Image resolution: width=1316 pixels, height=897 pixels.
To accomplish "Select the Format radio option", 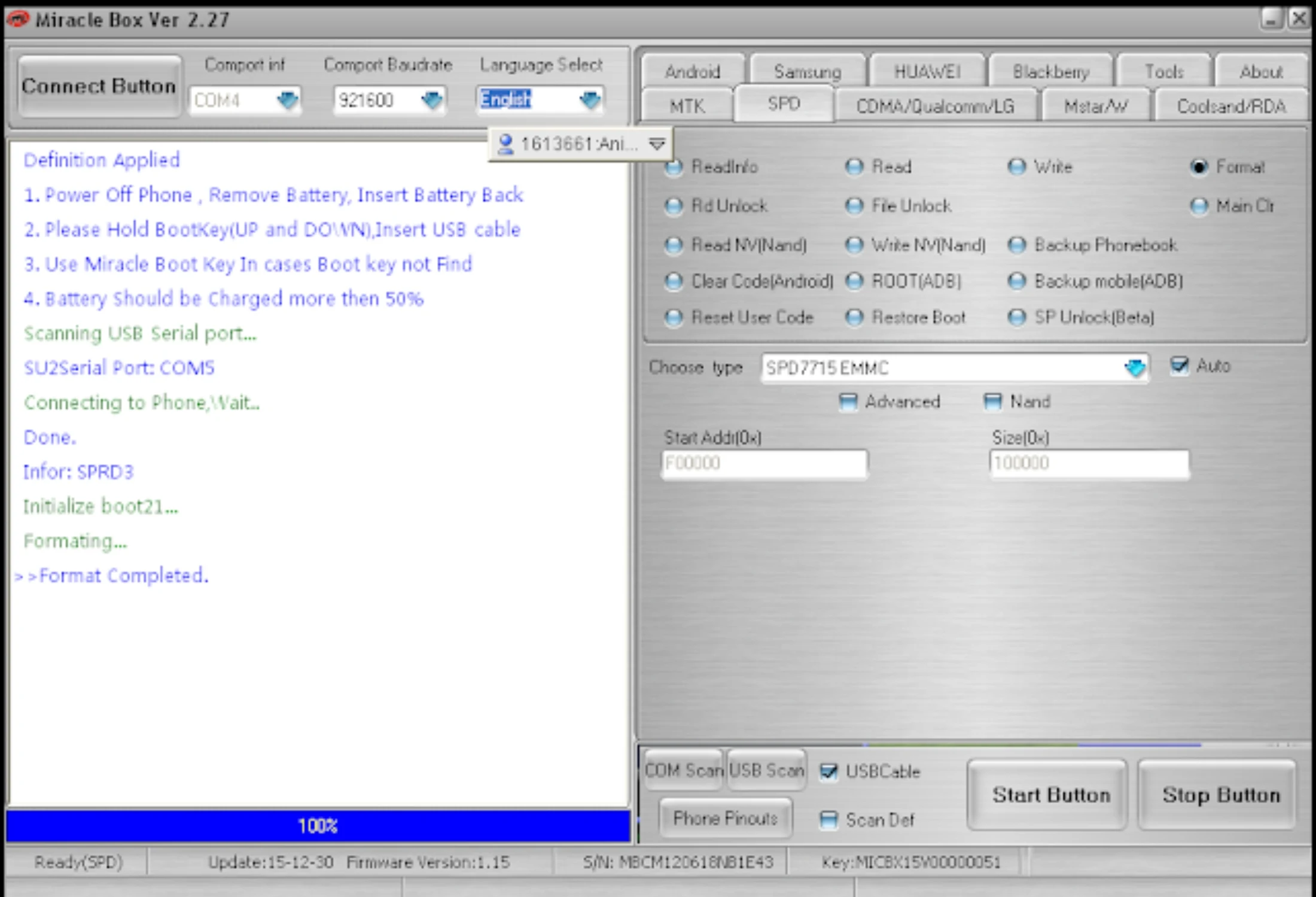I will click(x=1198, y=168).
